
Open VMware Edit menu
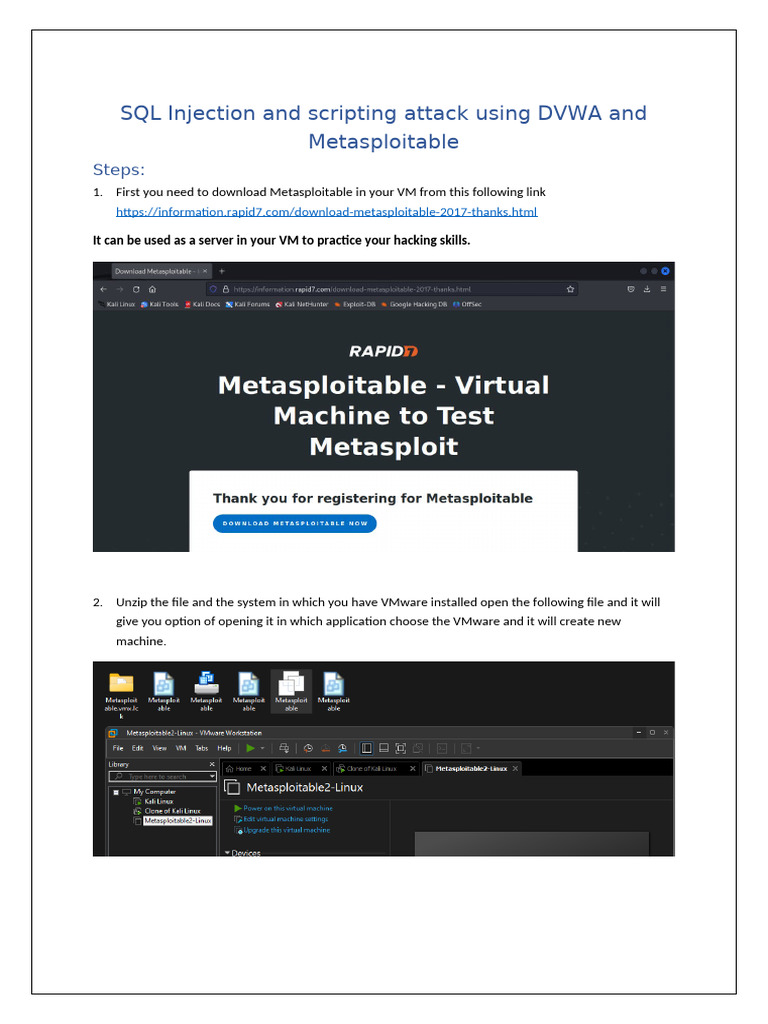click(138, 748)
